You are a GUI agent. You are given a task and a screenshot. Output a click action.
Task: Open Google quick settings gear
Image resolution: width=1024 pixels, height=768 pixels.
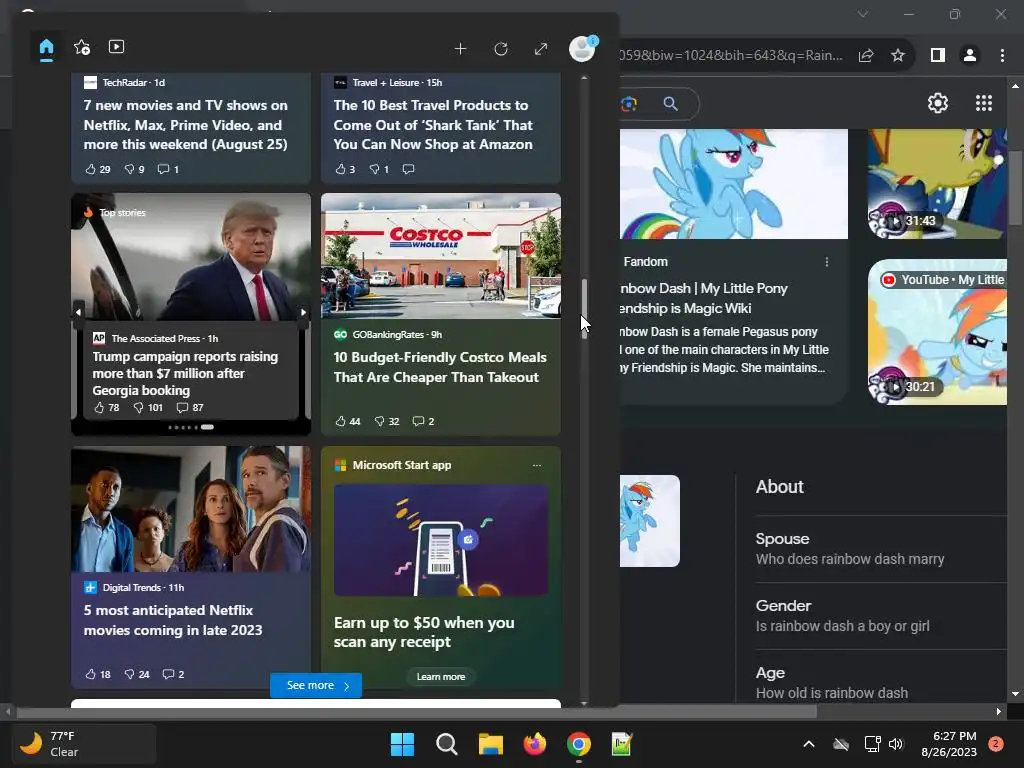[938, 103]
